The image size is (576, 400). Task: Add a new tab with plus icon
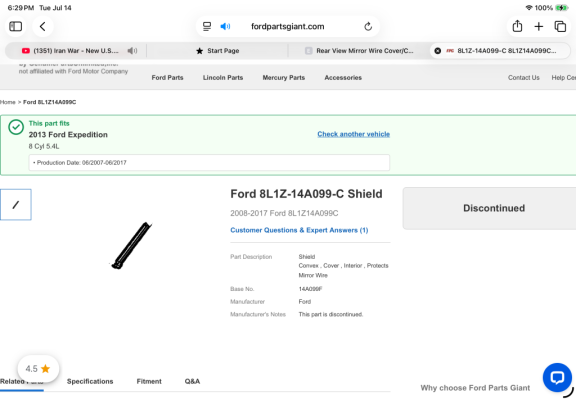[539, 26]
